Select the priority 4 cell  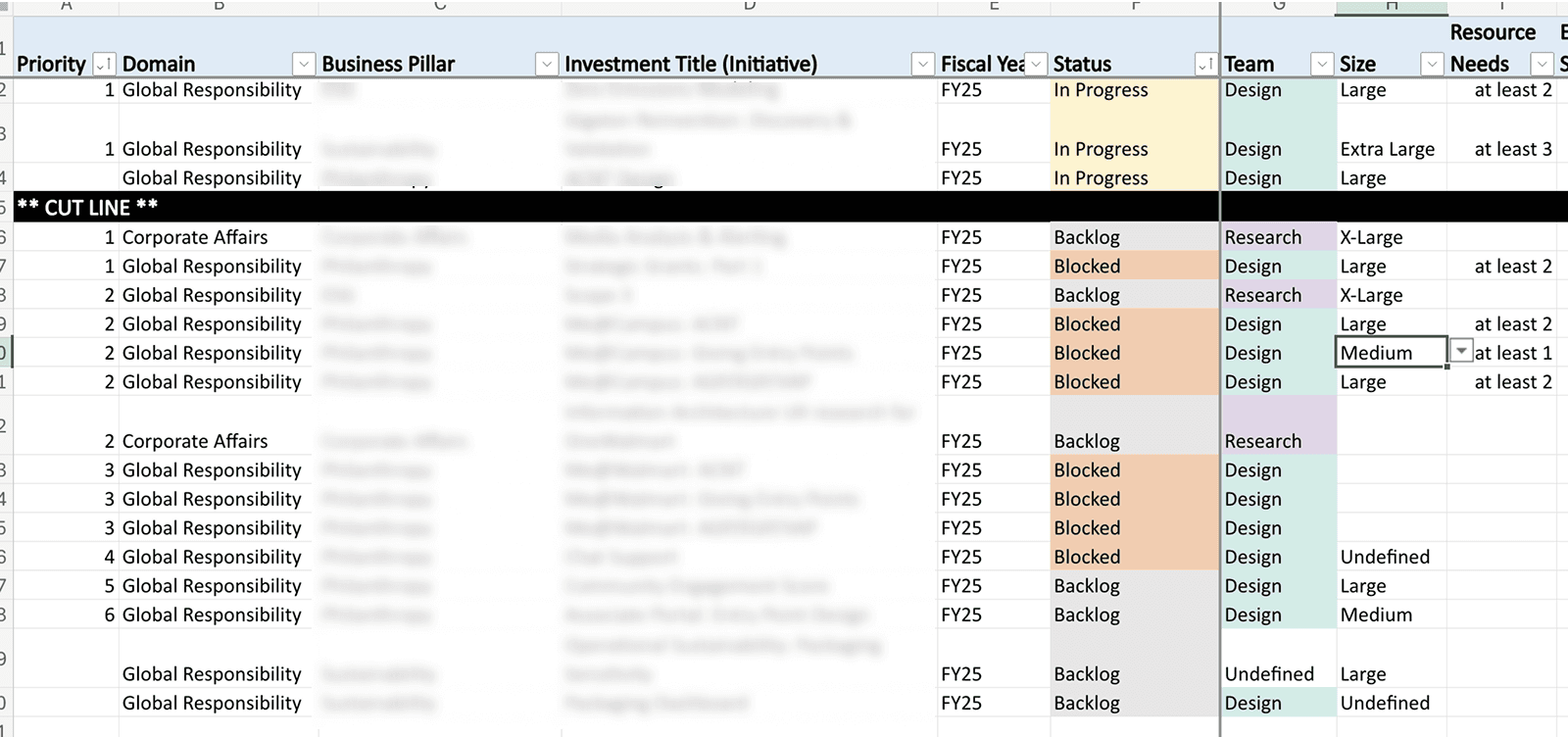pyautogui.click(x=66, y=557)
